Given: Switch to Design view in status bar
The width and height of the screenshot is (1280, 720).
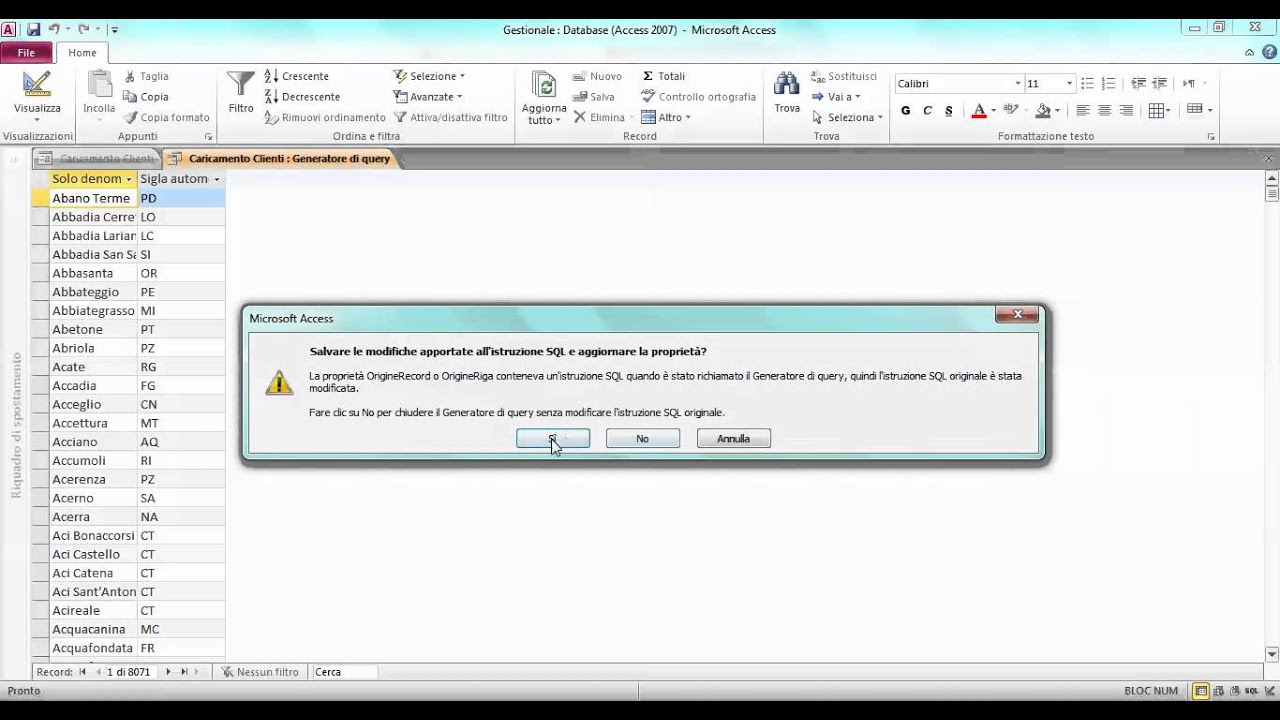Looking at the screenshot, I should click(x=1268, y=691).
